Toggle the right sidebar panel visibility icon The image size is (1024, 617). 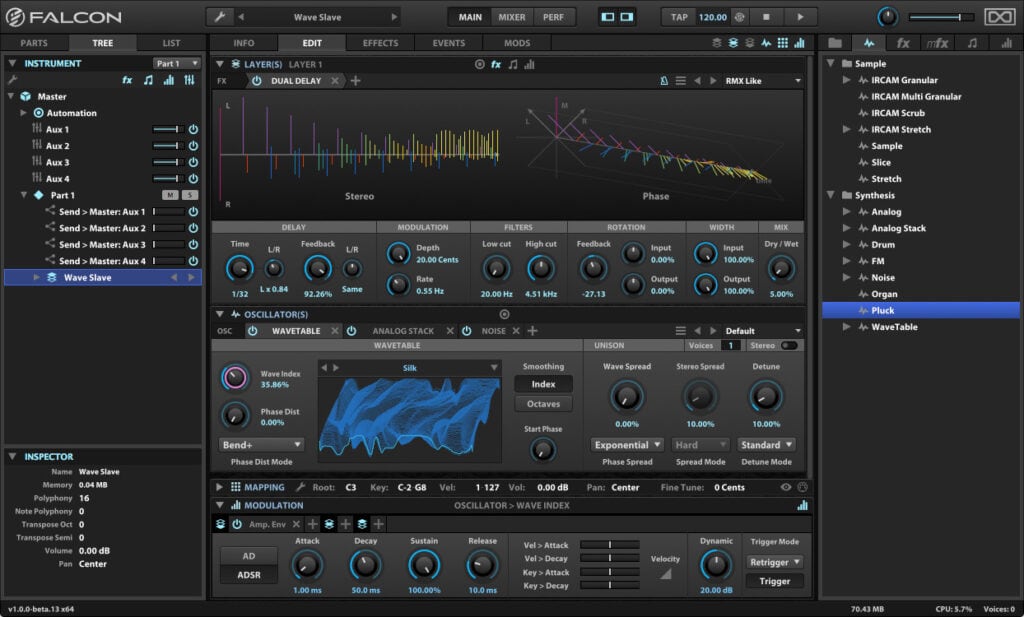coord(627,17)
